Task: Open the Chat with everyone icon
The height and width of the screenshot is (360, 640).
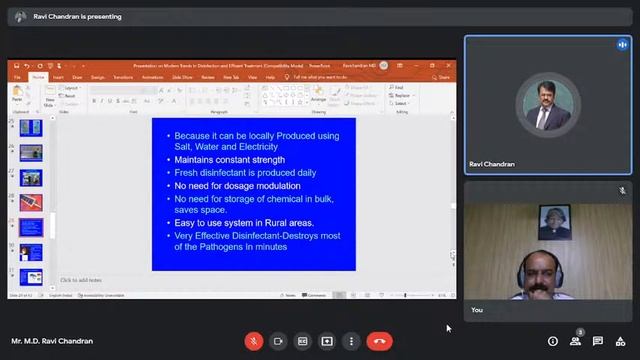Action: coord(598,341)
